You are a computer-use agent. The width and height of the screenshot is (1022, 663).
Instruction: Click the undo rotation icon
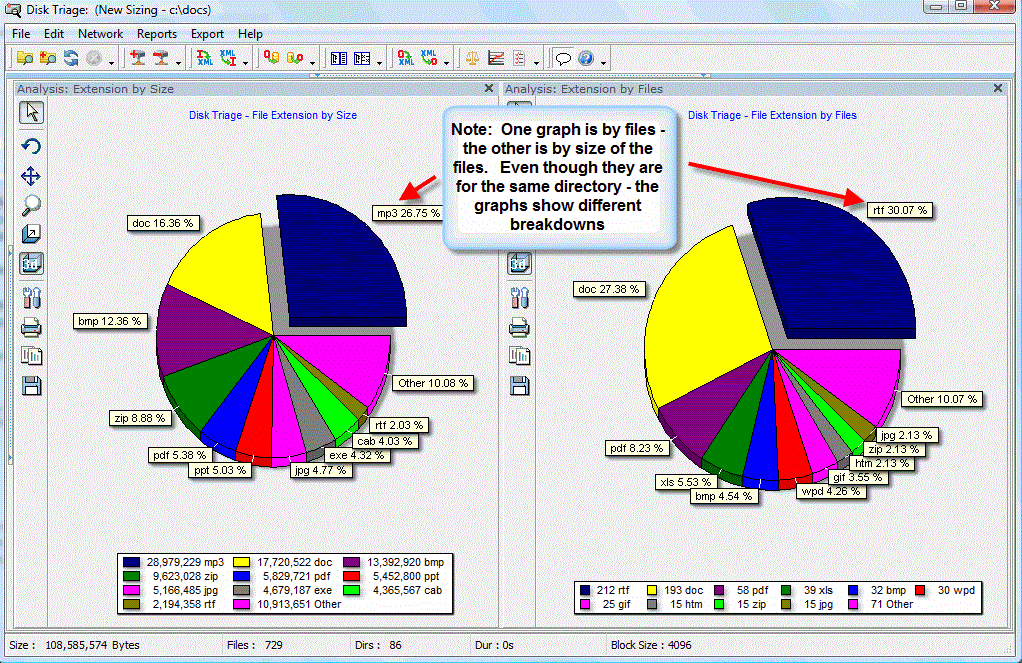31,145
